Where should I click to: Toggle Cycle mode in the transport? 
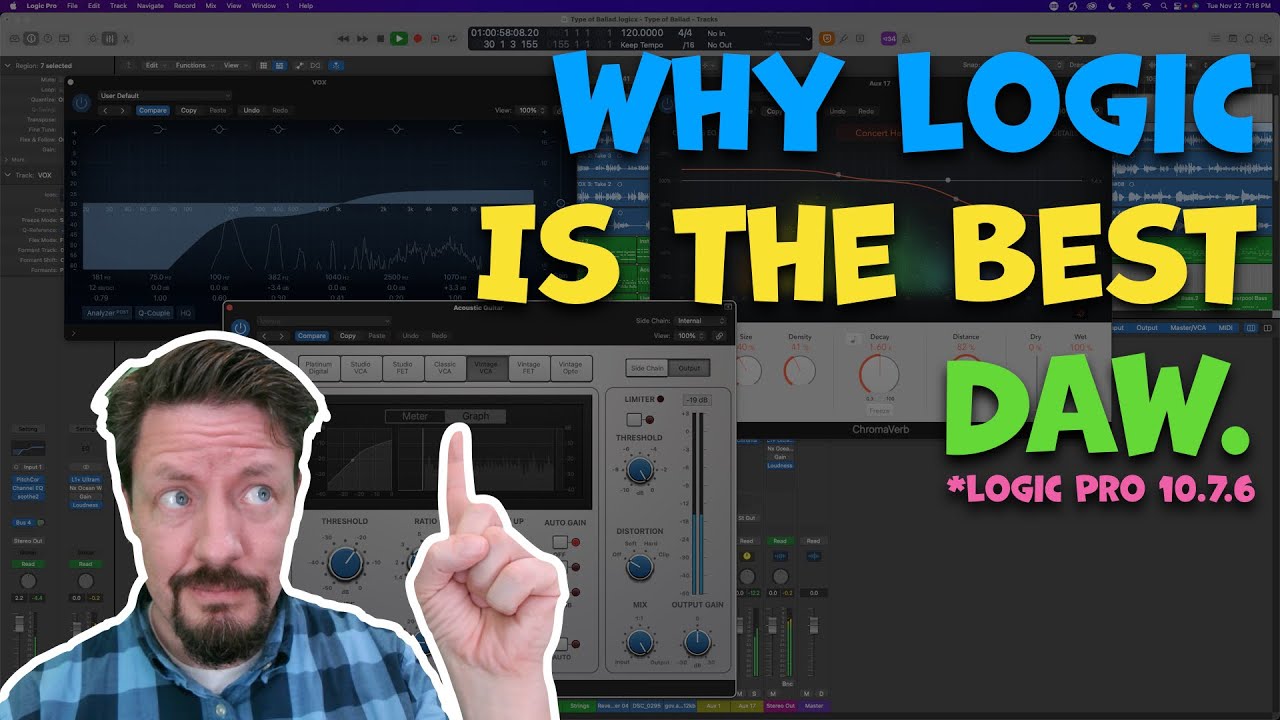[x=453, y=38]
